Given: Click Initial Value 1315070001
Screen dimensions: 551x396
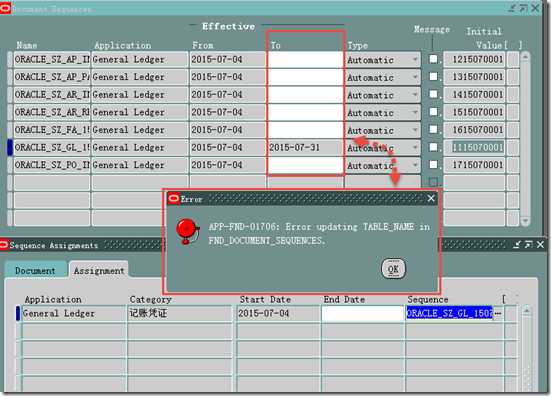Looking at the screenshot, I should [x=474, y=77].
